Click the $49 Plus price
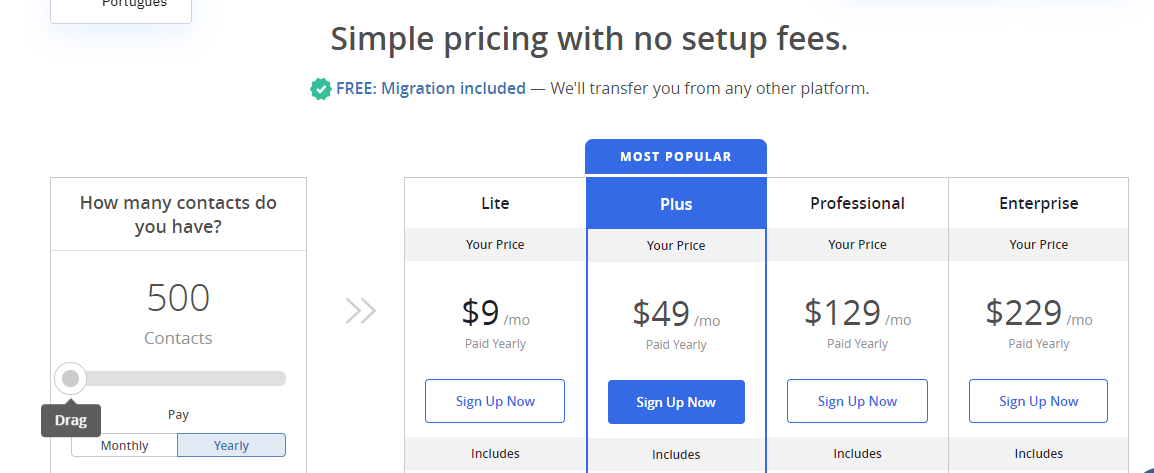The height and width of the screenshot is (473, 1154). (661, 314)
